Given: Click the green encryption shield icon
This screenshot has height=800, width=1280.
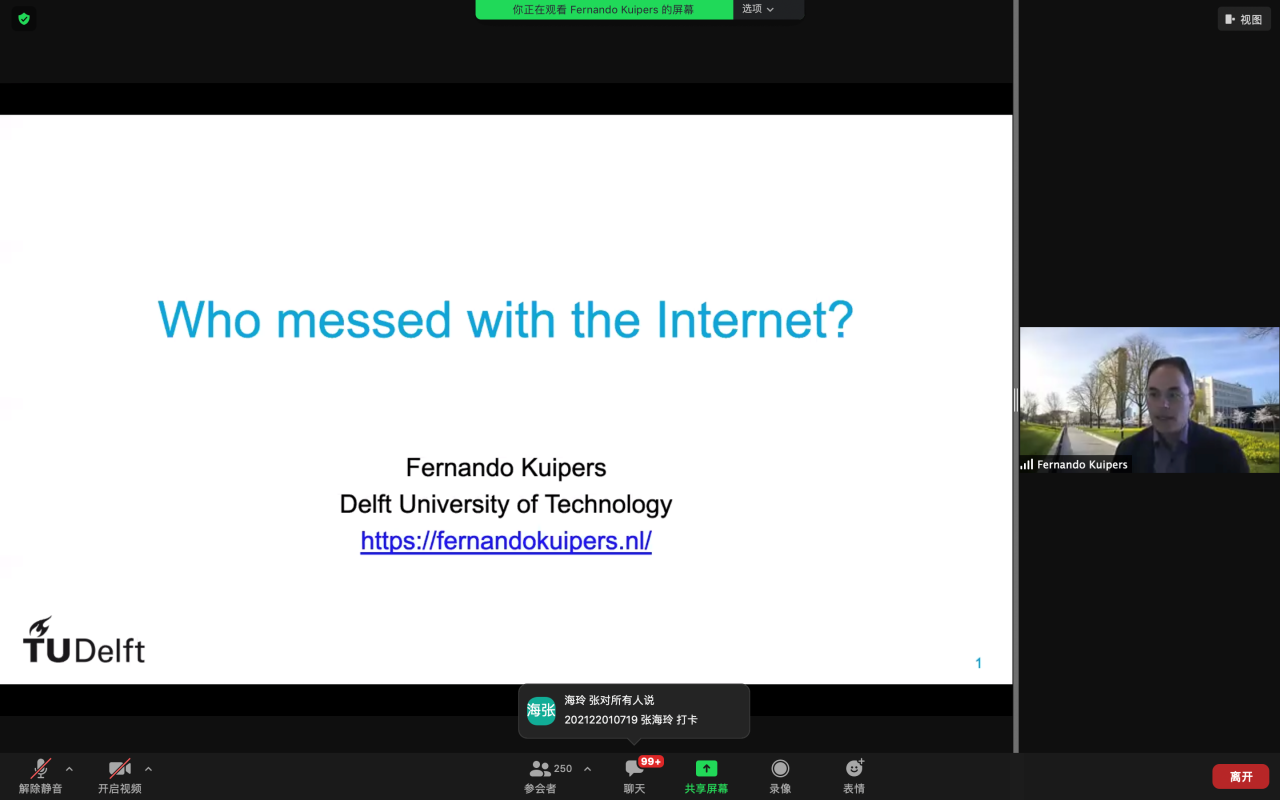Looking at the screenshot, I should [24, 18].
